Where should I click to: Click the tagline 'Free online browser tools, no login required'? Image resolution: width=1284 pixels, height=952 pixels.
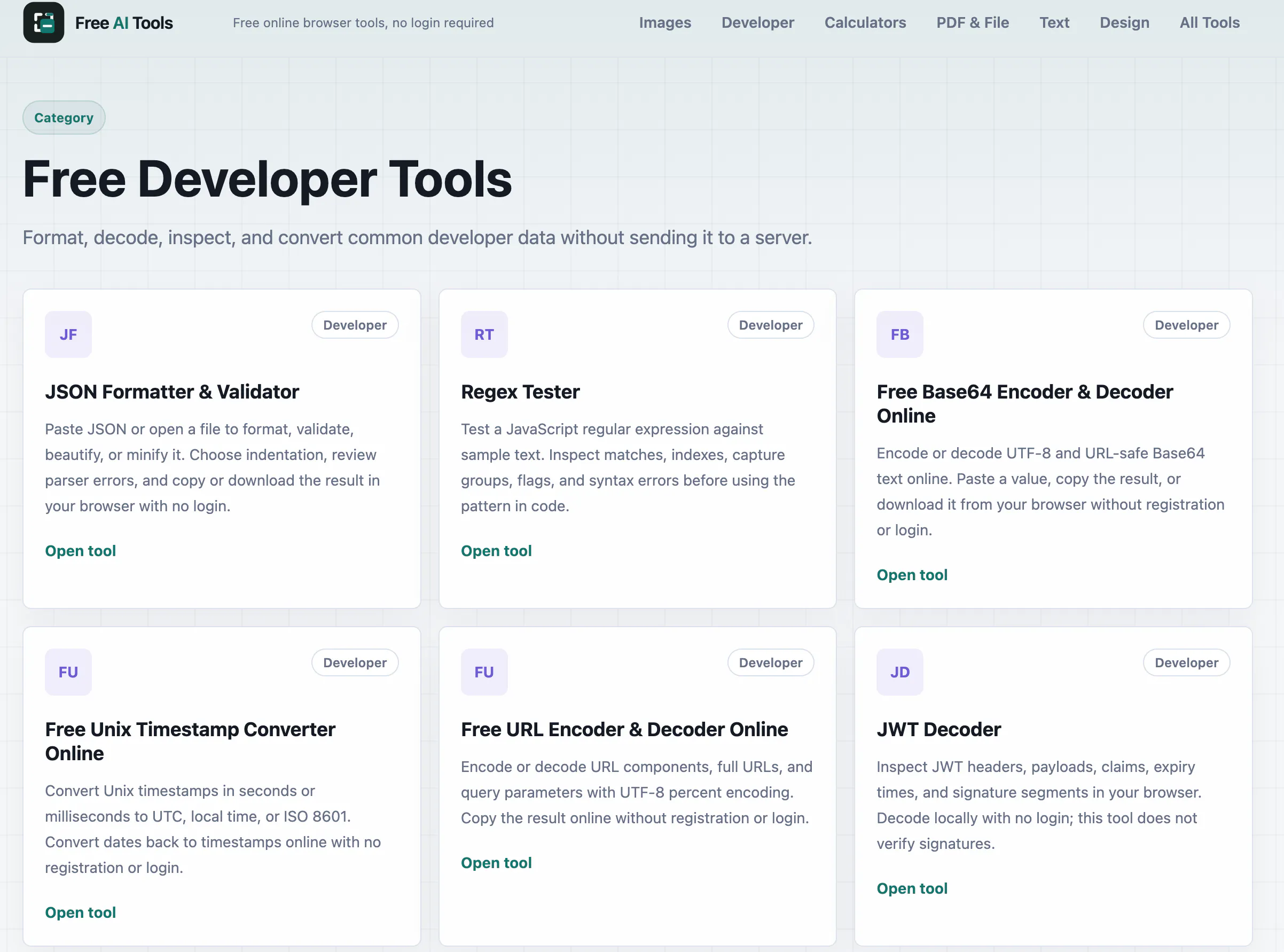pyautogui.click(x=364, y=22)
